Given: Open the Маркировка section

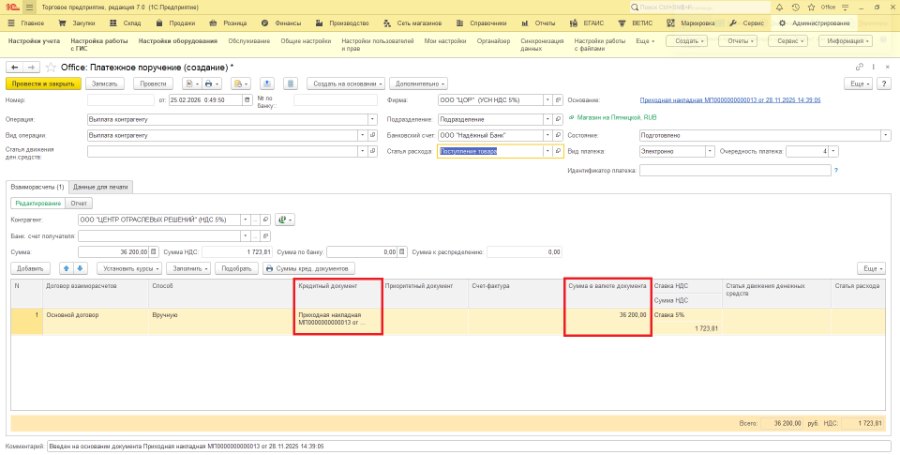Looking at the screenshot, I should (x=691, y=24).
